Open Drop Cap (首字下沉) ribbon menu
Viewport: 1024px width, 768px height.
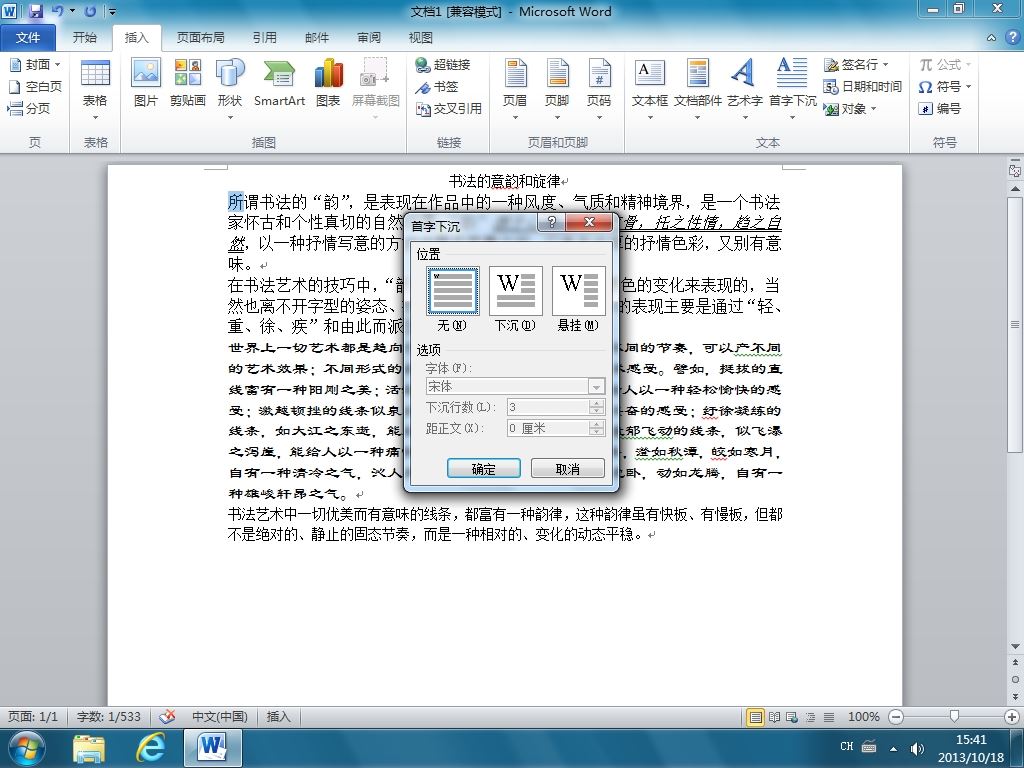tap(792, 89)
